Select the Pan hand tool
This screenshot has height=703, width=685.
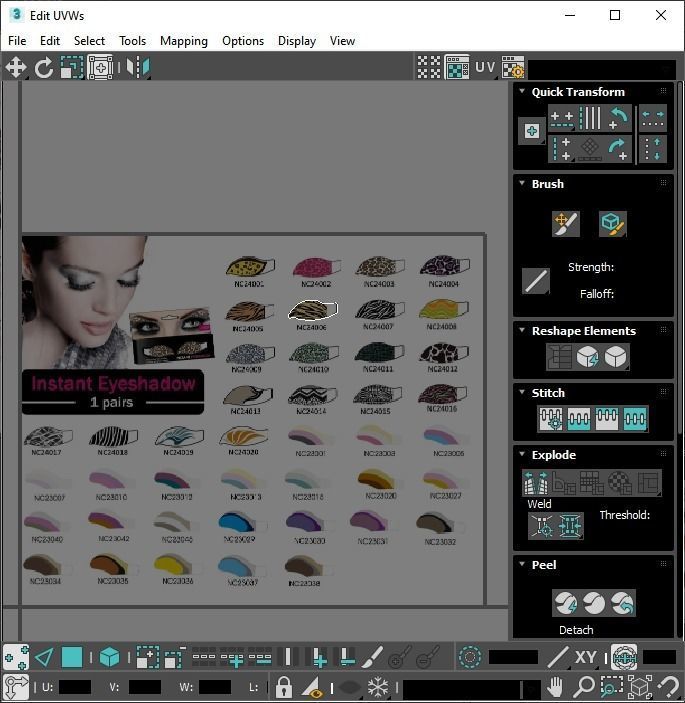[x=555, y=687]
